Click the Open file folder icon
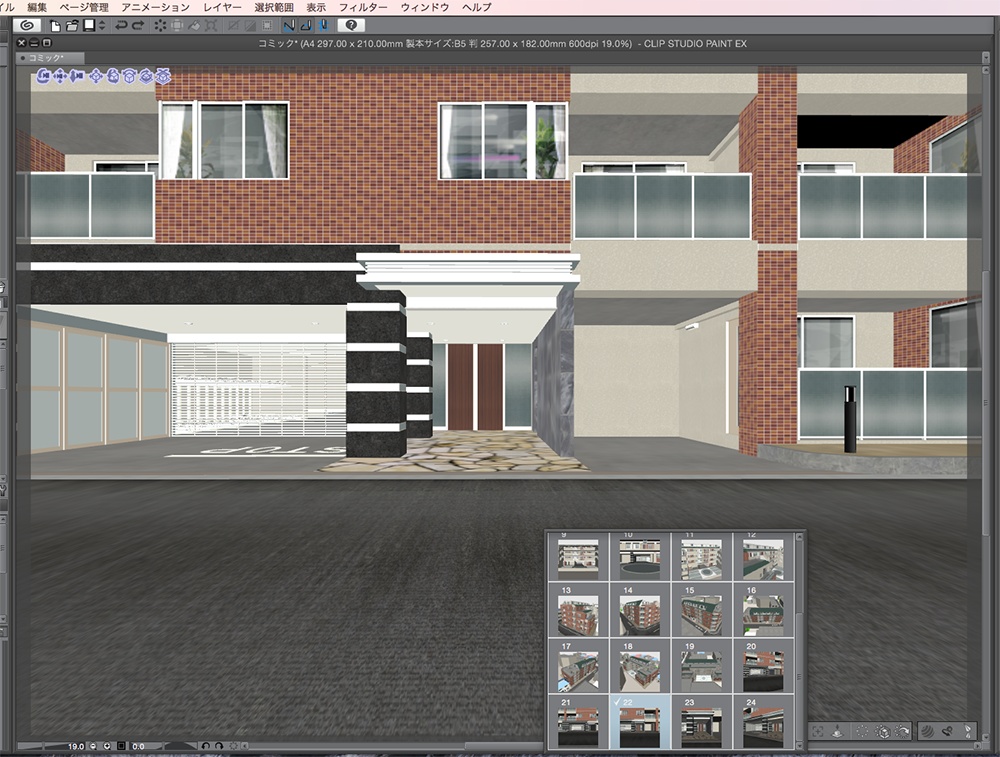Viewport: 1000px width, 757px height. coord(72,26)
